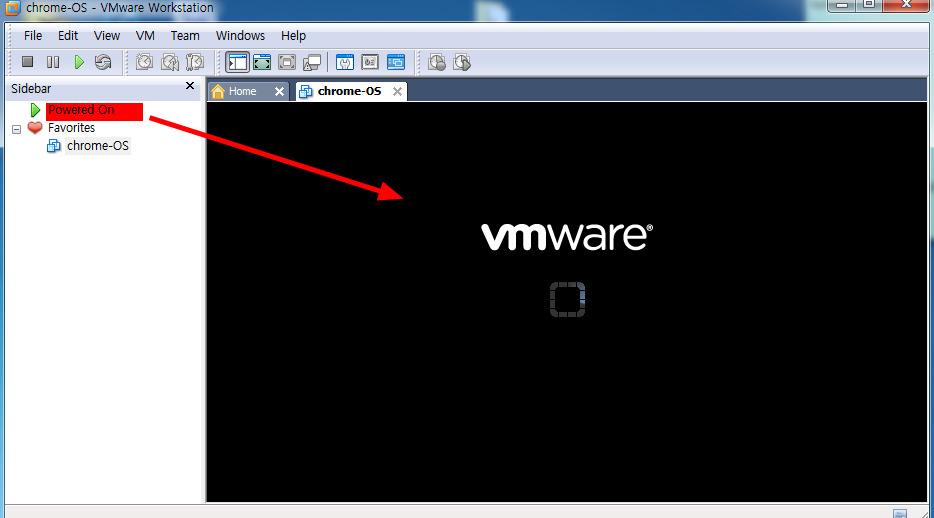Viewport: 934px width, 518px height.
Task: Open the Snapshot Manager icon
Action: pos(195,62)
